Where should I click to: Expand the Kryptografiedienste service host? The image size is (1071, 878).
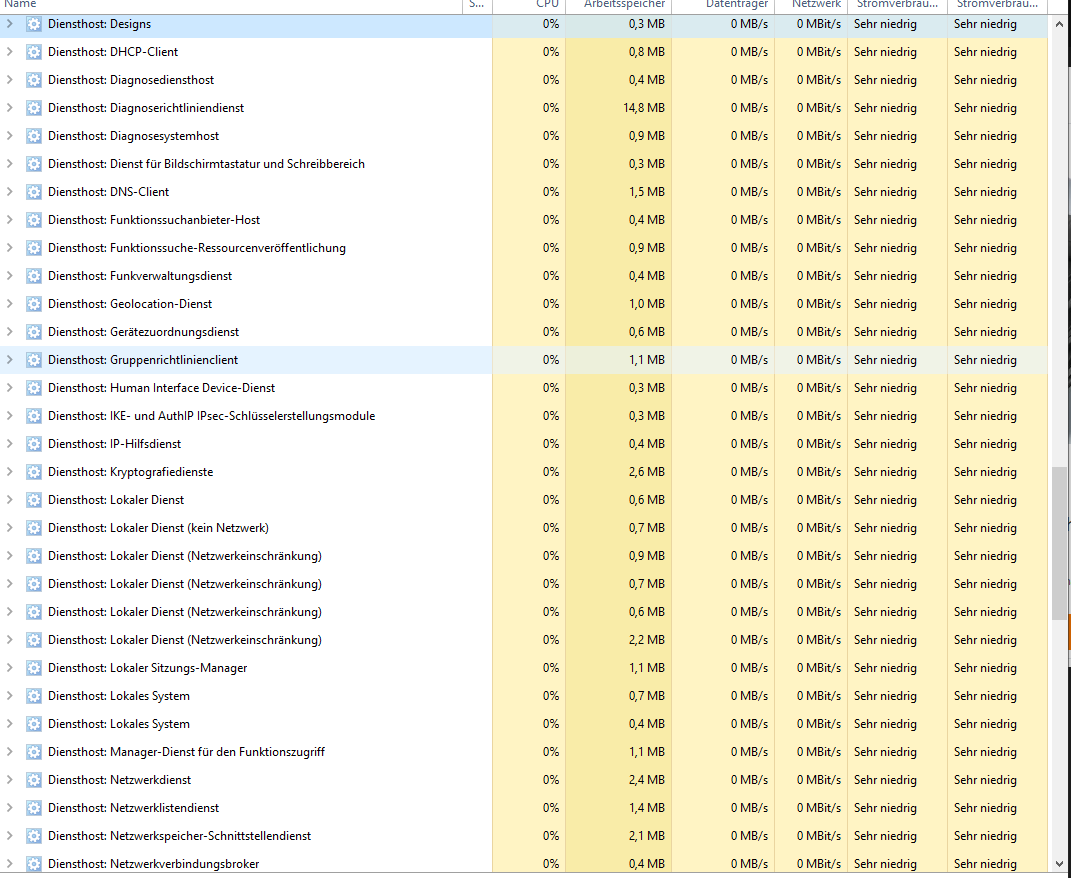pos(10,472)
